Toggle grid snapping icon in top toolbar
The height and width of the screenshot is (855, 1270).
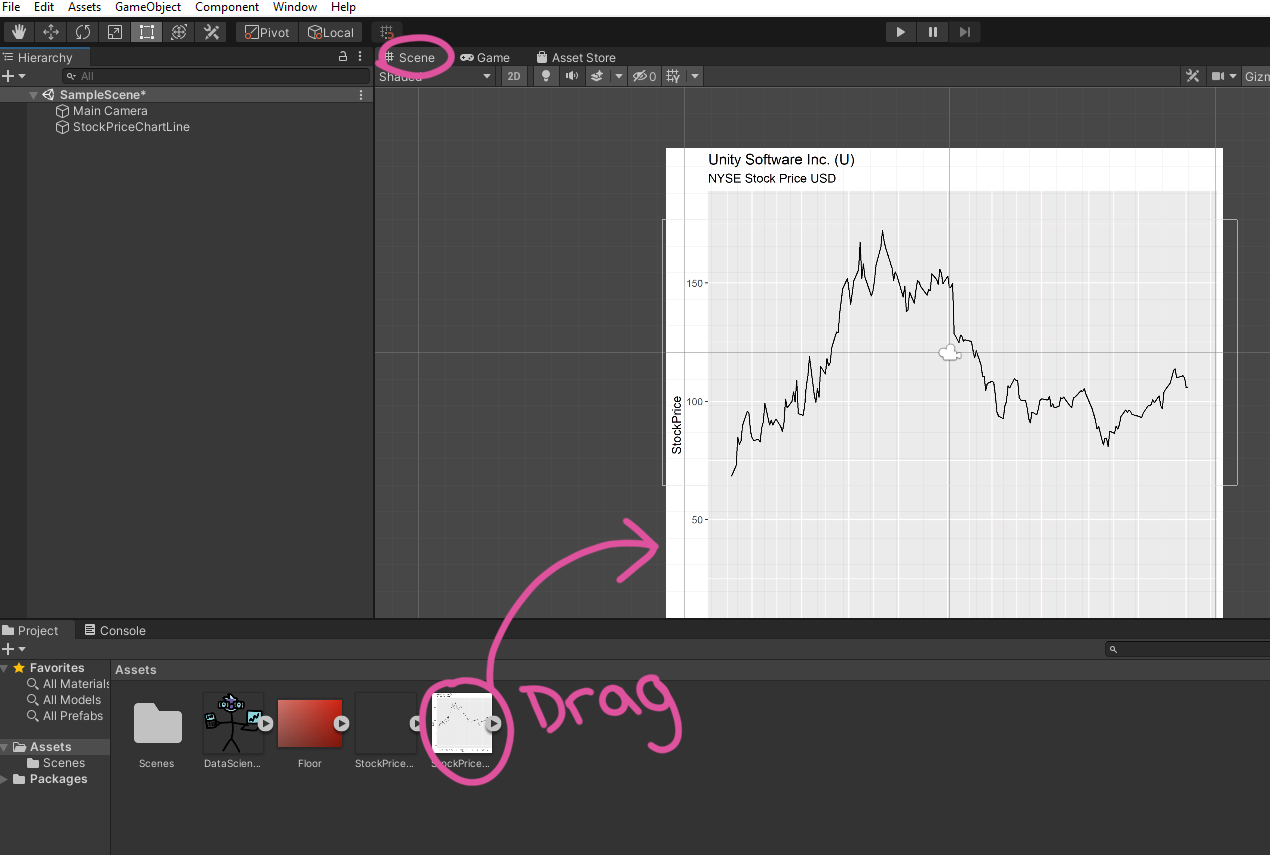pos(387,32)
